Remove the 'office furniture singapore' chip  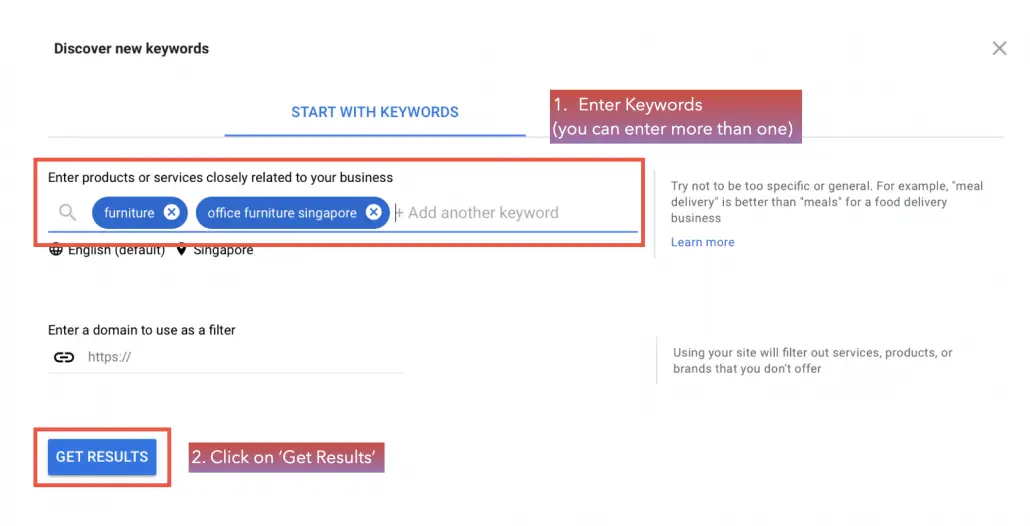click(x=374, y=212)
